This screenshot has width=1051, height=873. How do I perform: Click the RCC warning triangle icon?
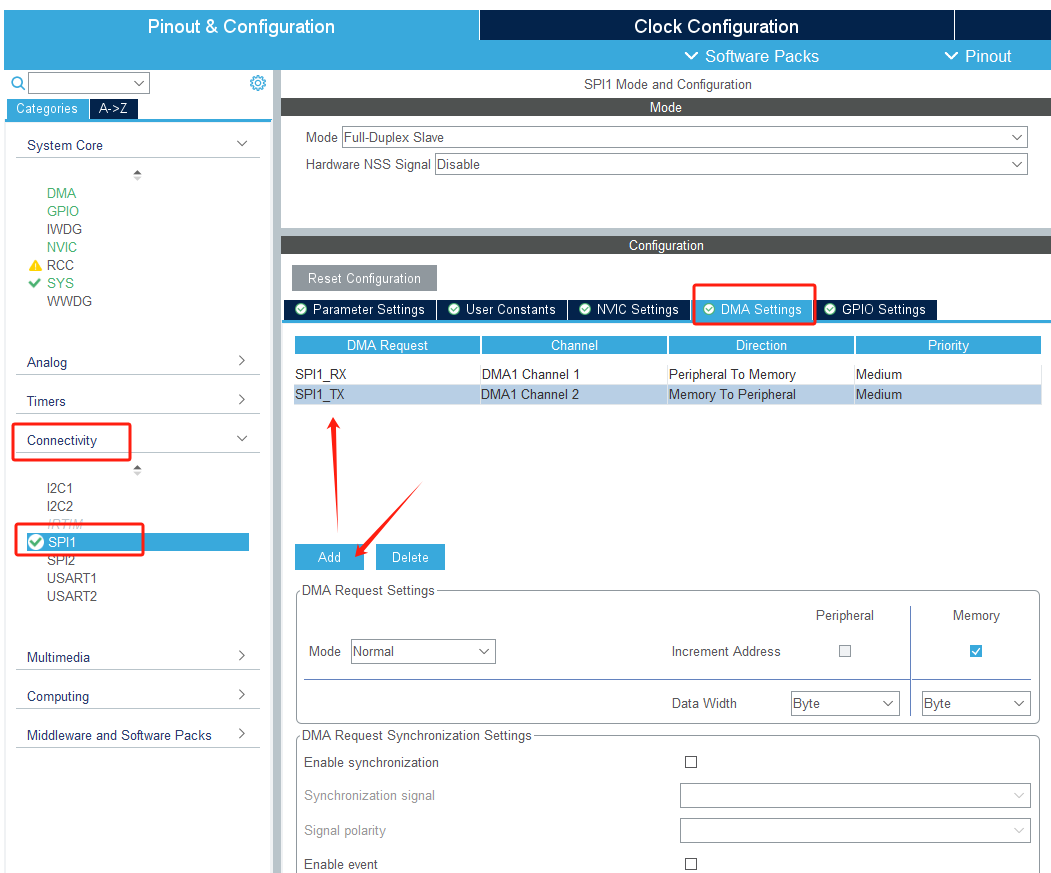36,266
